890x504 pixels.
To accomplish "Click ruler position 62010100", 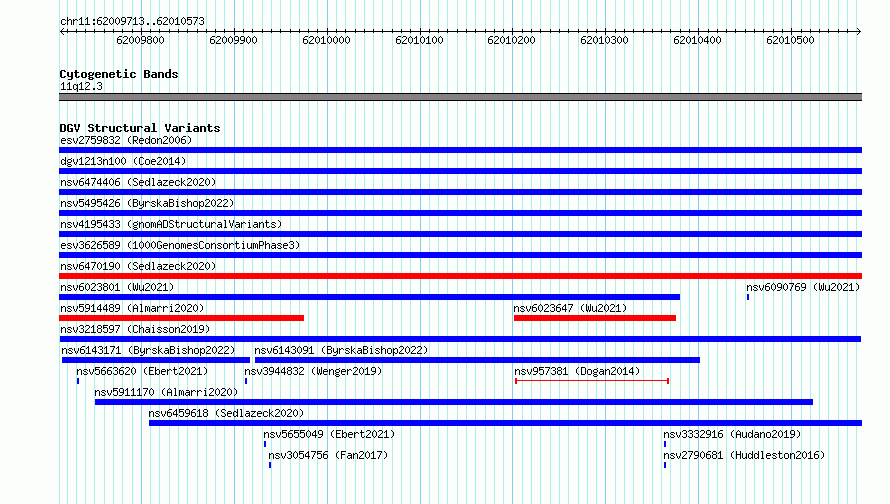I will coord(419,40).
